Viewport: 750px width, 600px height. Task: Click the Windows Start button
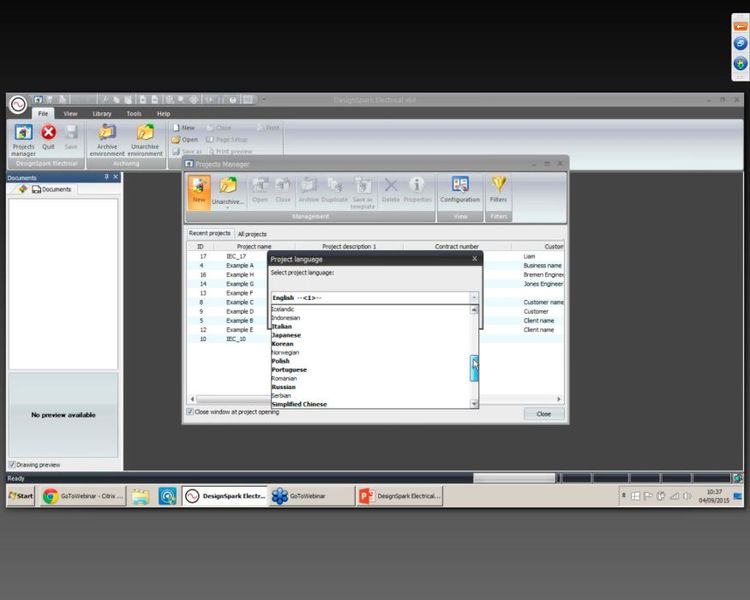21,496
